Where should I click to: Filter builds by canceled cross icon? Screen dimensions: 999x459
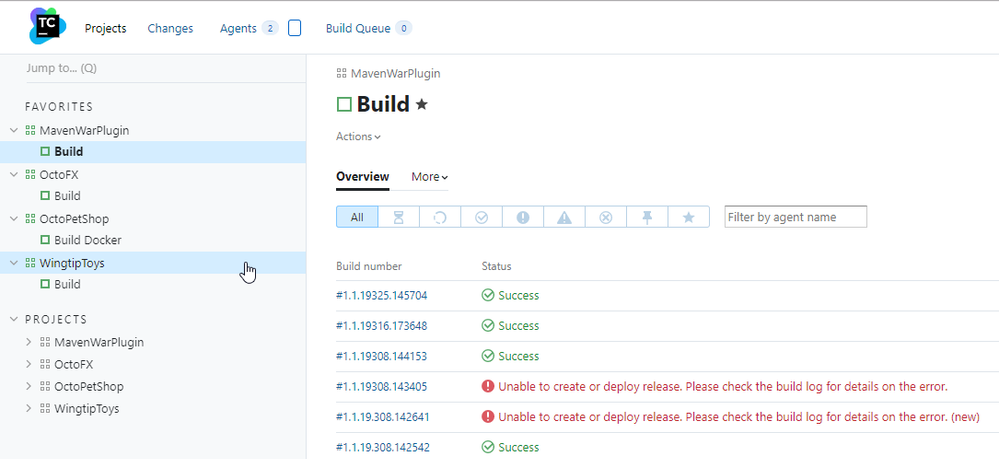pos(606,217)
